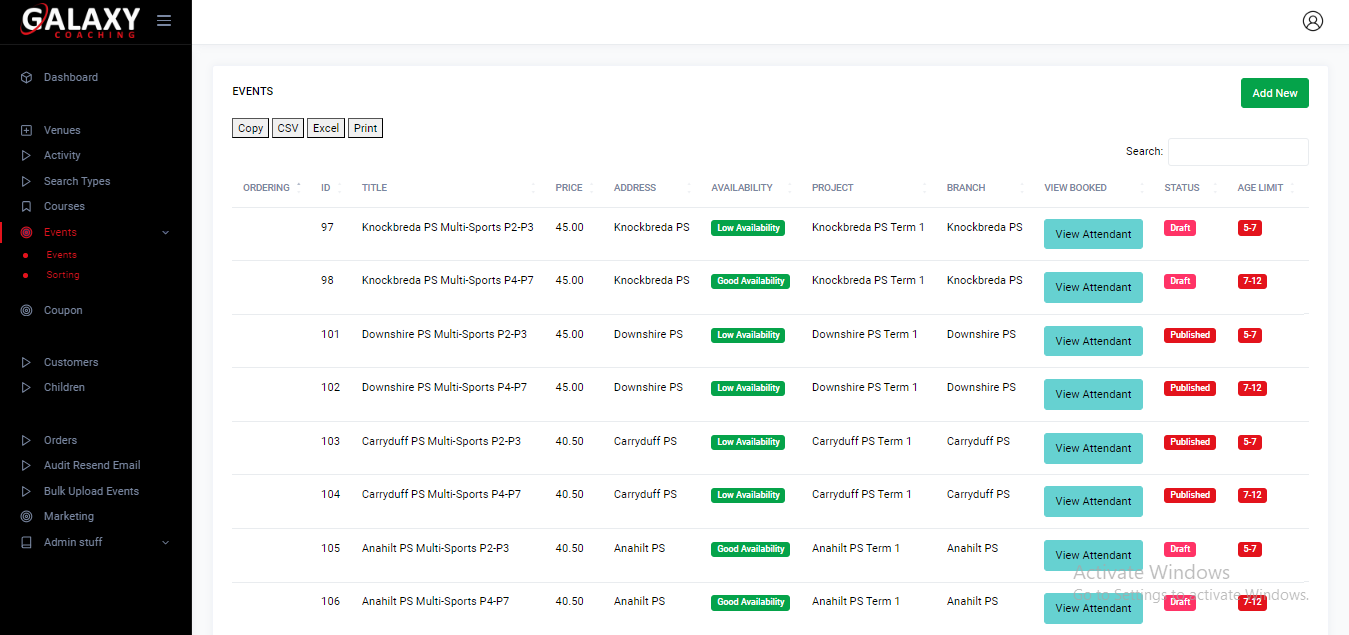Open Customers in the sidebar
Screen dimensions: 1349x635
(71, 363)
